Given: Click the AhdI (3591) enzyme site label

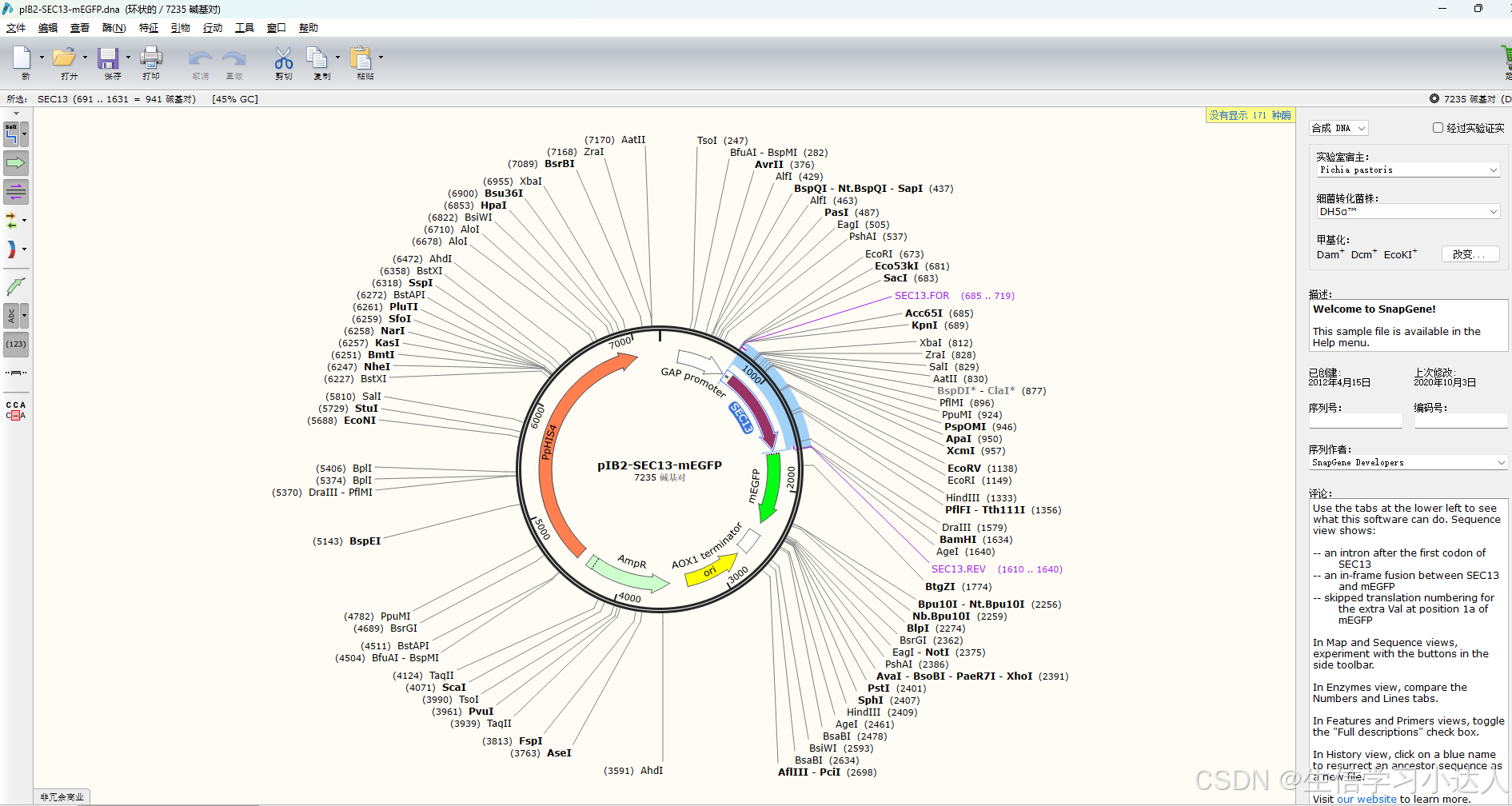Looking at the screenshot, I should click(633, 771).
